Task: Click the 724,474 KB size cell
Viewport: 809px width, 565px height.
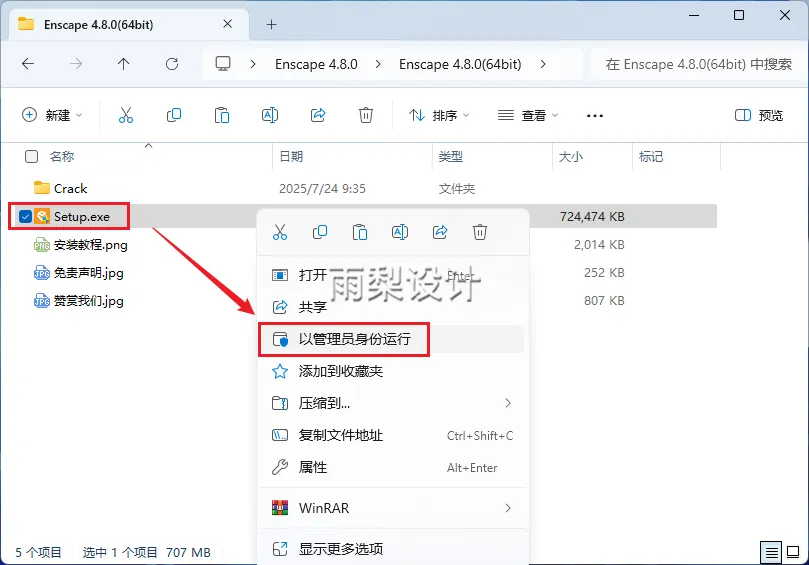Action: click(592, 216)
